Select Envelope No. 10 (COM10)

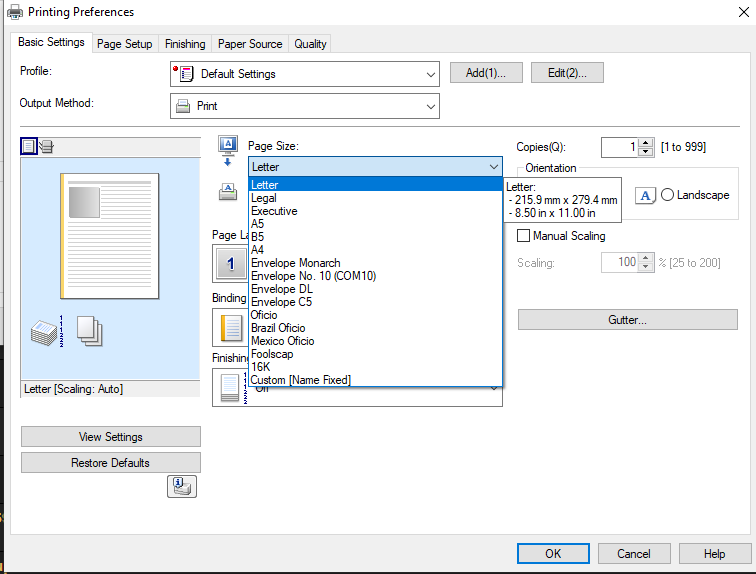(x=375, y=276)
